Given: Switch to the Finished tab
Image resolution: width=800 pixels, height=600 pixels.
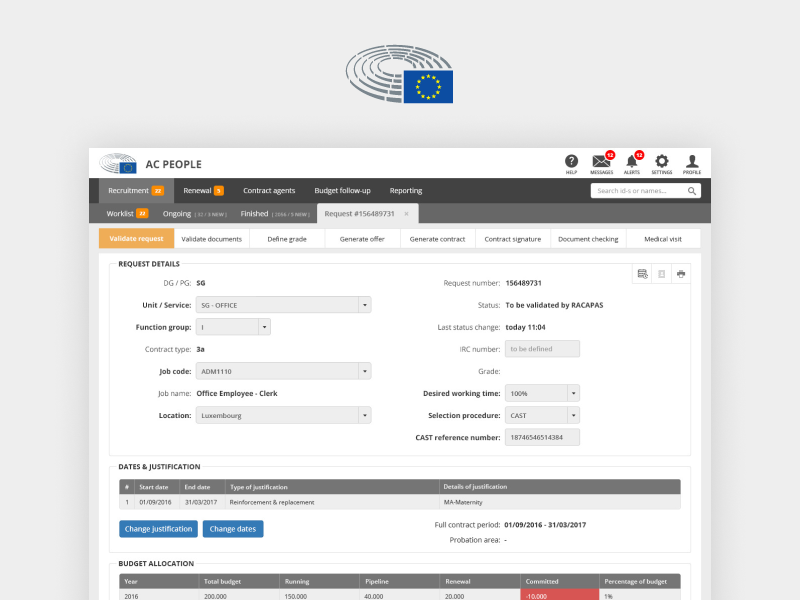Looking at the screenshot, I should [274, 213].
